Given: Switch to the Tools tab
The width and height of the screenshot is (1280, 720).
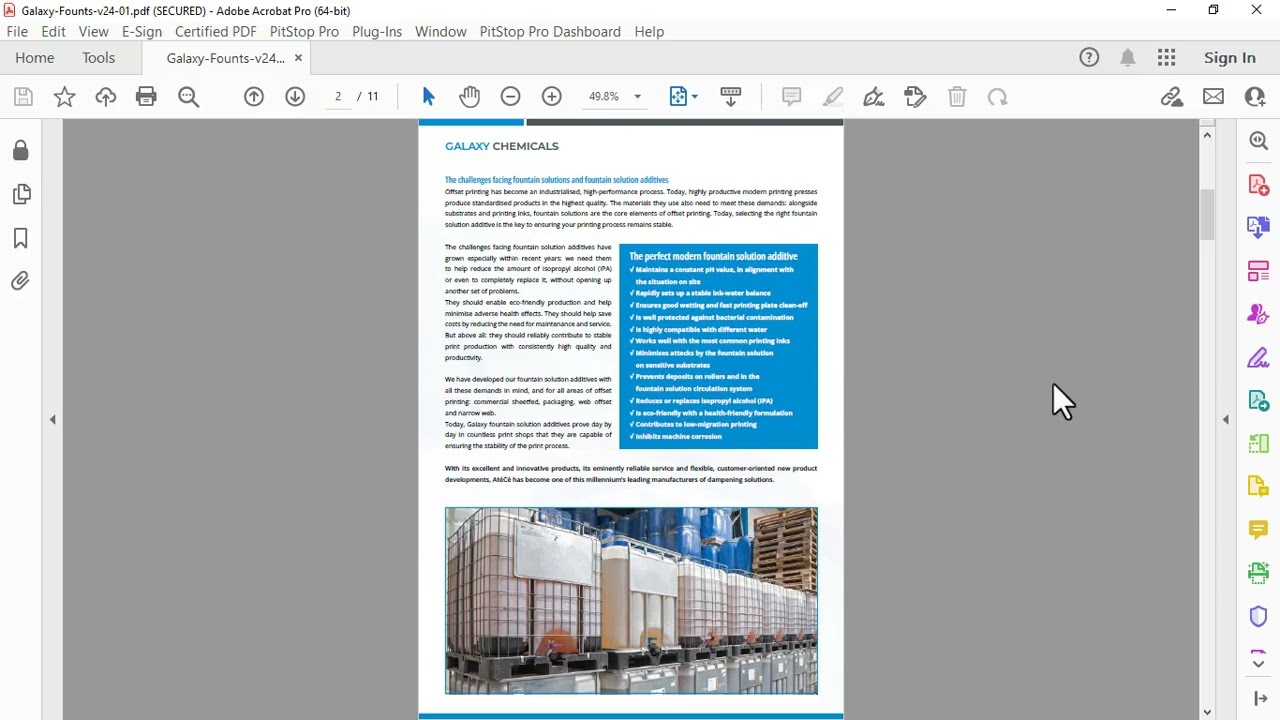Looking at the screenshot, I should (x=99, y=58).
